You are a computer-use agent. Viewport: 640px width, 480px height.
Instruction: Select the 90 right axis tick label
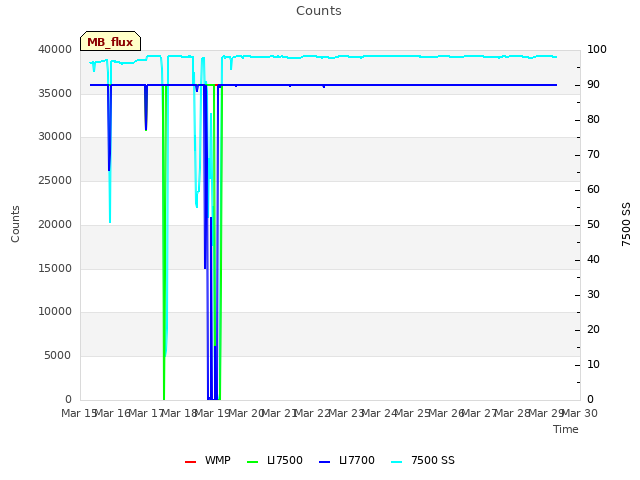[x=593, y=84]
